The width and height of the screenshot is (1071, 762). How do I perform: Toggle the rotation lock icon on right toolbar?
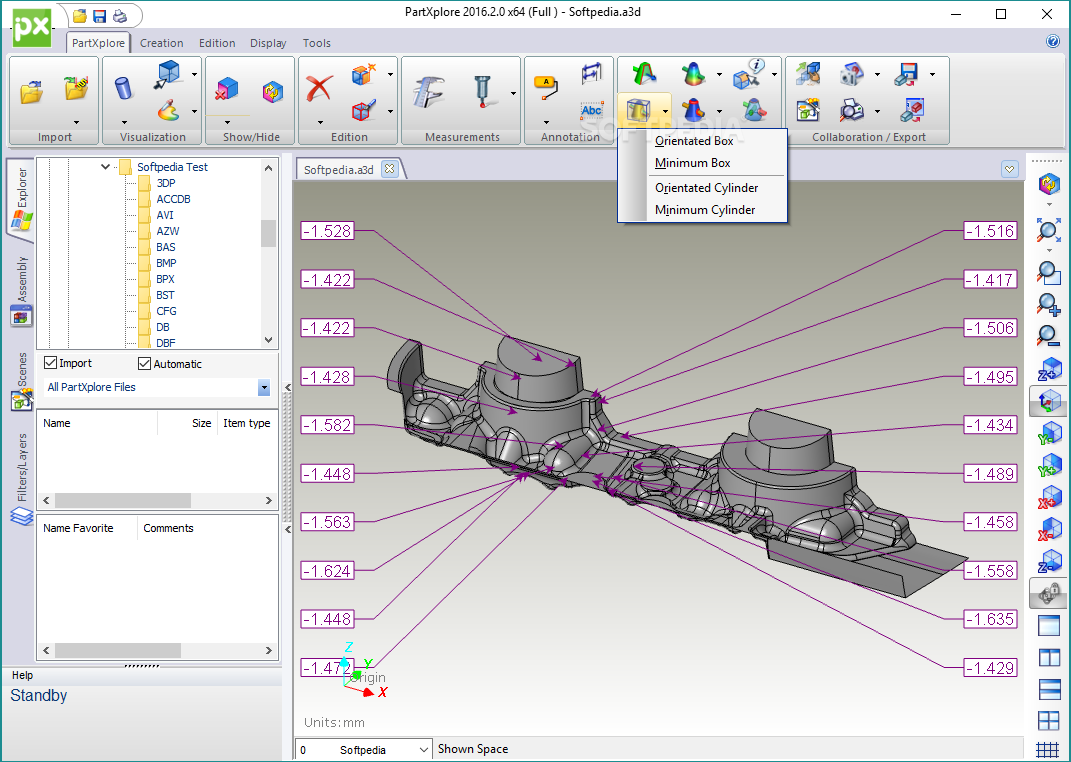point(1049,593)
